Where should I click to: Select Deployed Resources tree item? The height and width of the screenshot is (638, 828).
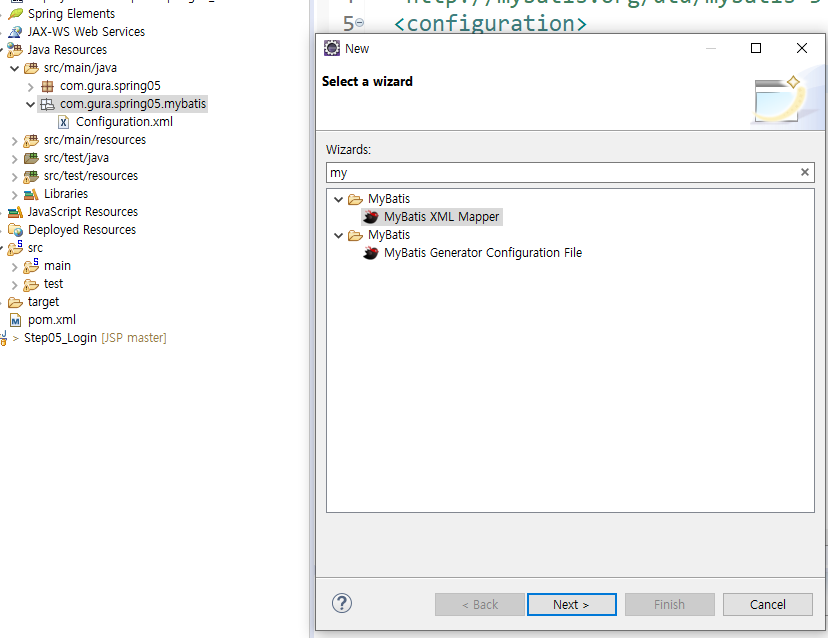[x=82, y=230]
